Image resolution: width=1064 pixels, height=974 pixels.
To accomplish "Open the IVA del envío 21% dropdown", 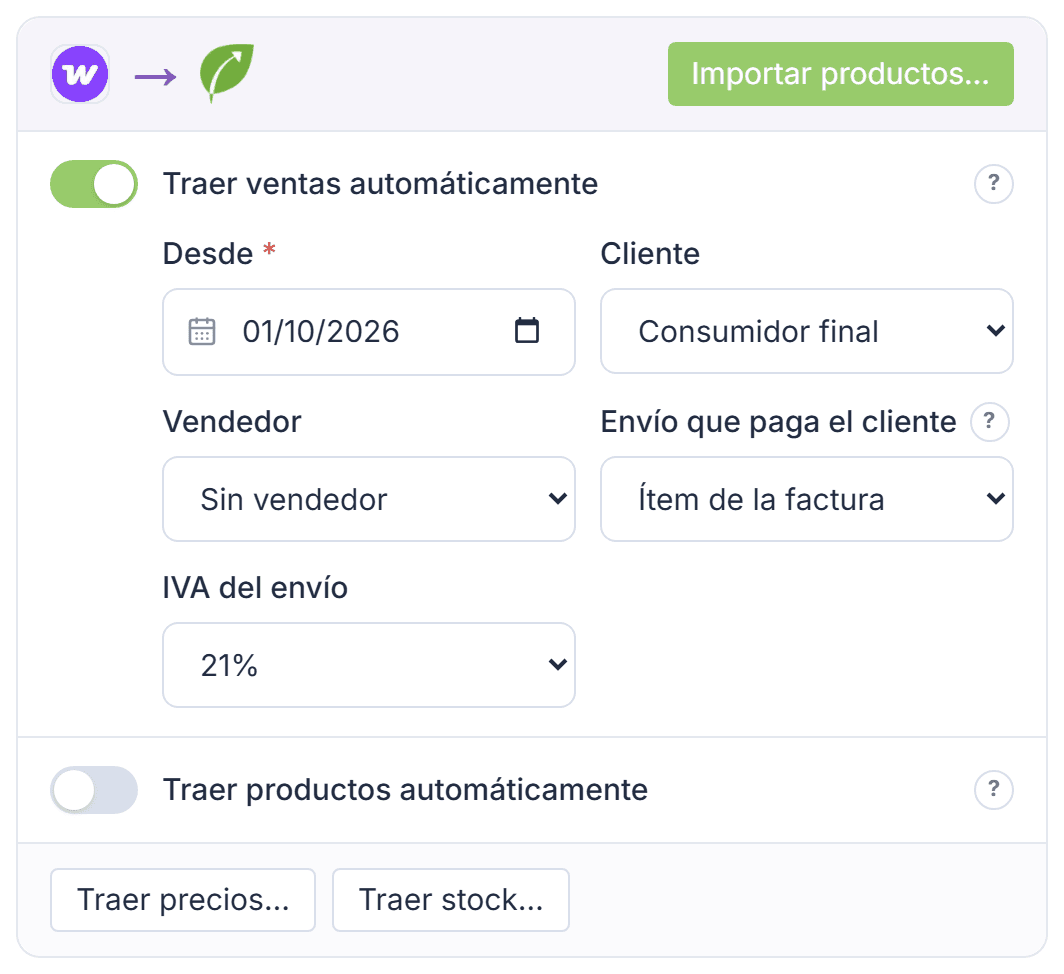I will [x=368, y=665].
